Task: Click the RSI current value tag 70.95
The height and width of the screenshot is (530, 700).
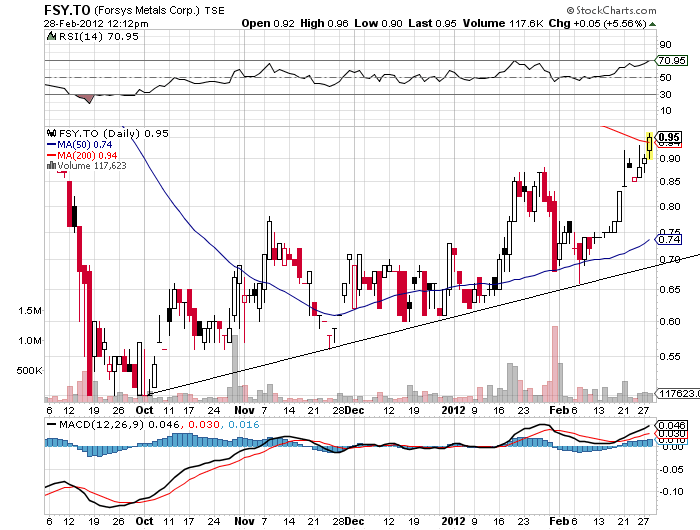Action: (671, 60)
